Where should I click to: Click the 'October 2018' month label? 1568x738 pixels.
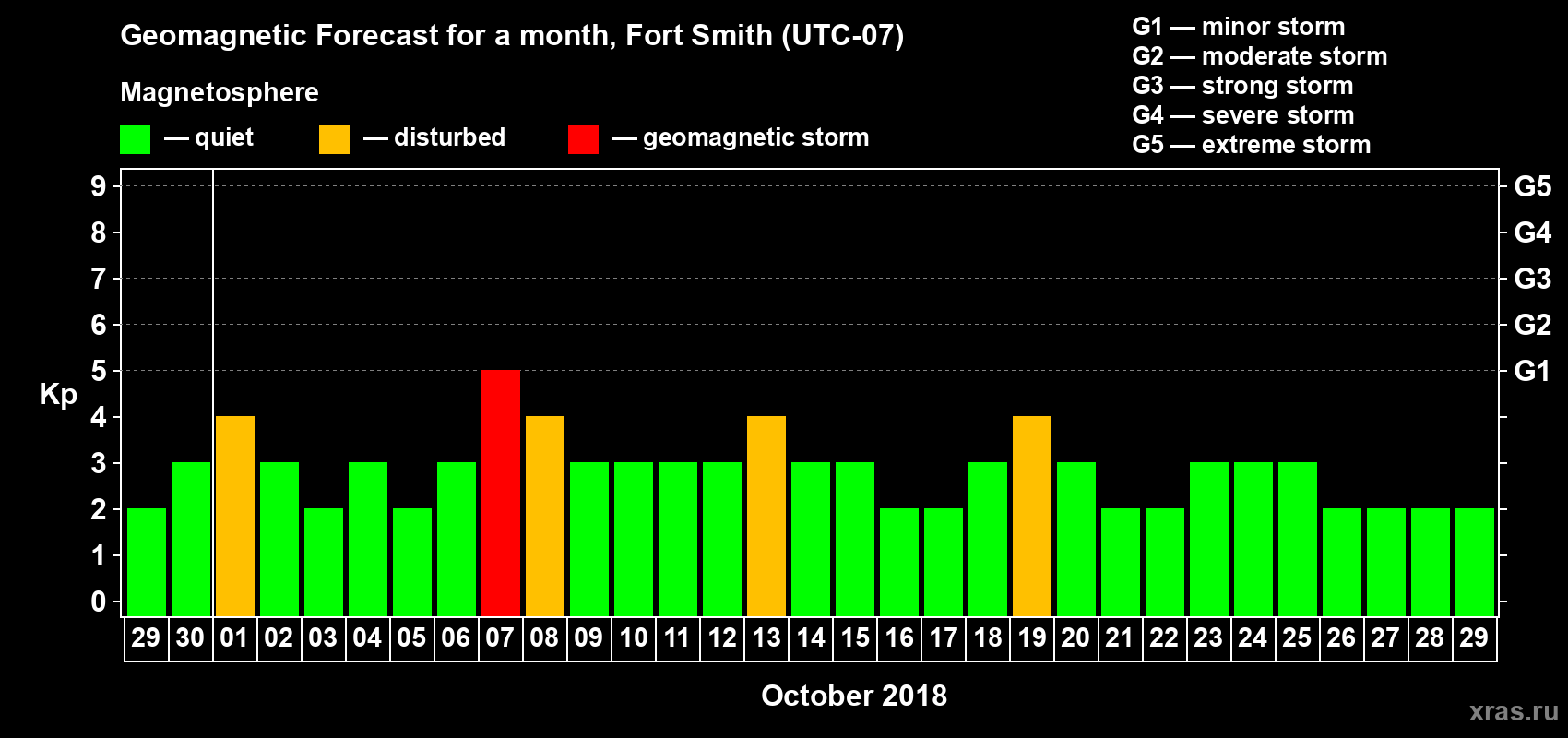click(854, 696)
